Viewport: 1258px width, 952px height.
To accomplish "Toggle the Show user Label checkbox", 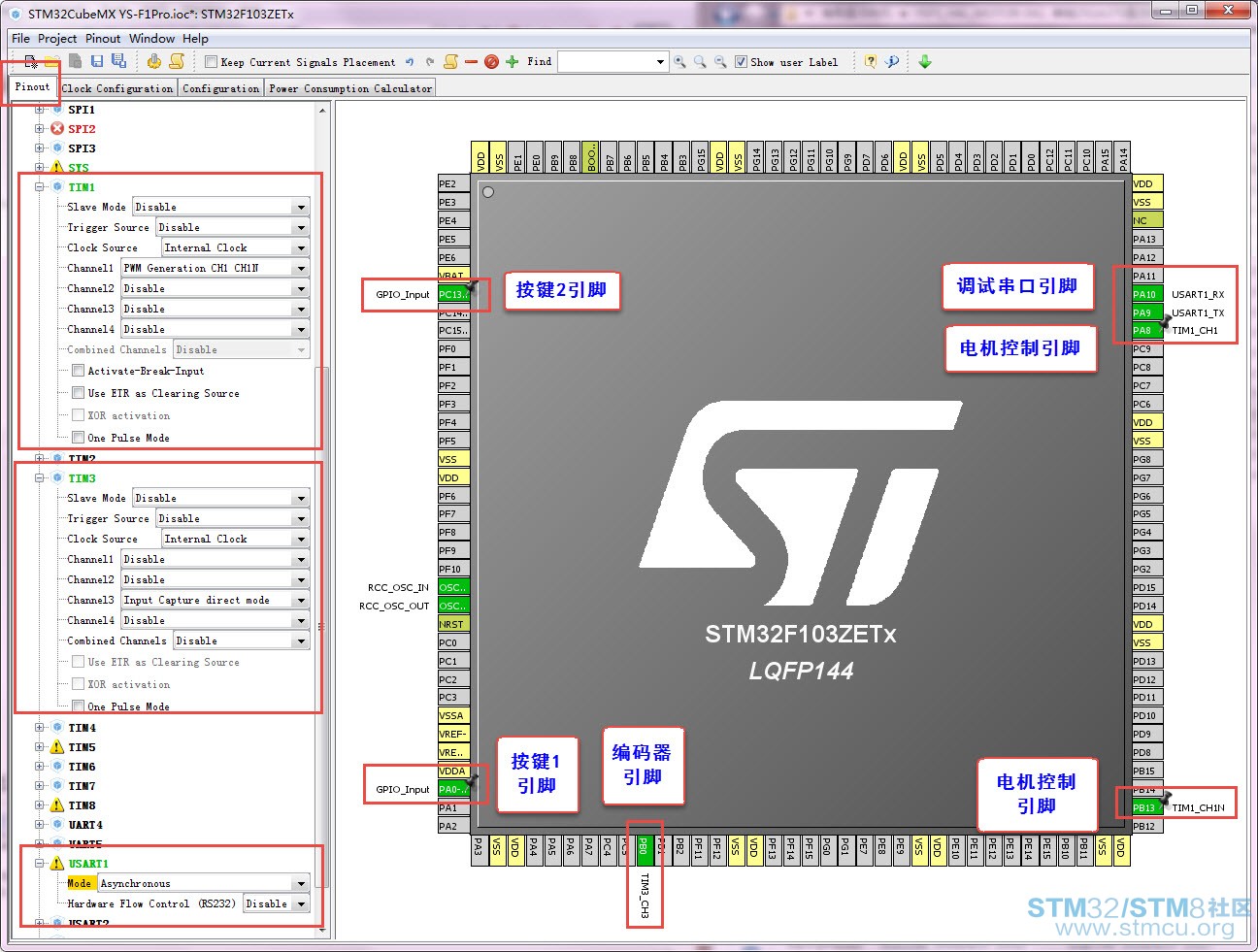I will click(x=741, y=62).
